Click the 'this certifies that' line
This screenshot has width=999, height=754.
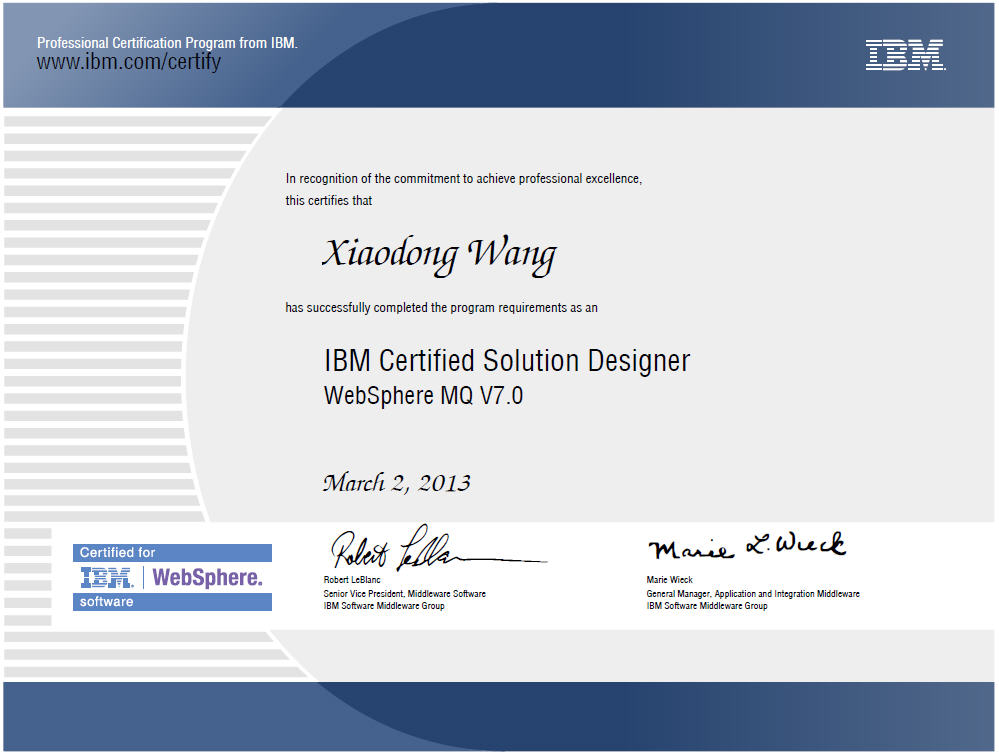pos(329,201)
